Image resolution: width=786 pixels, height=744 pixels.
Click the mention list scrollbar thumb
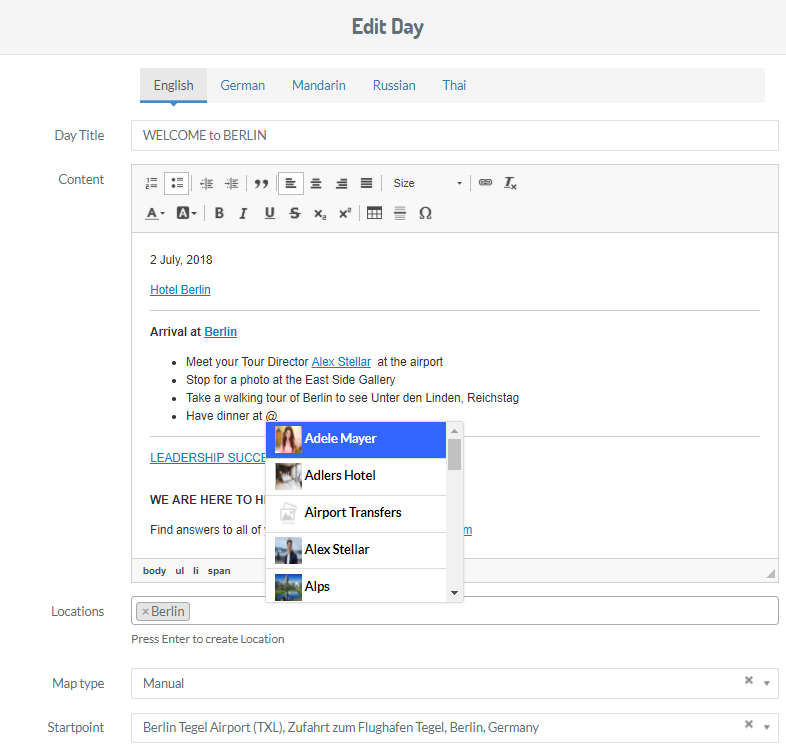point(454,454)
